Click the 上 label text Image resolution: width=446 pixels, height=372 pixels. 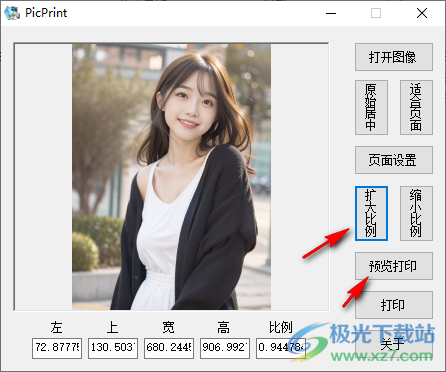(112, 328)
